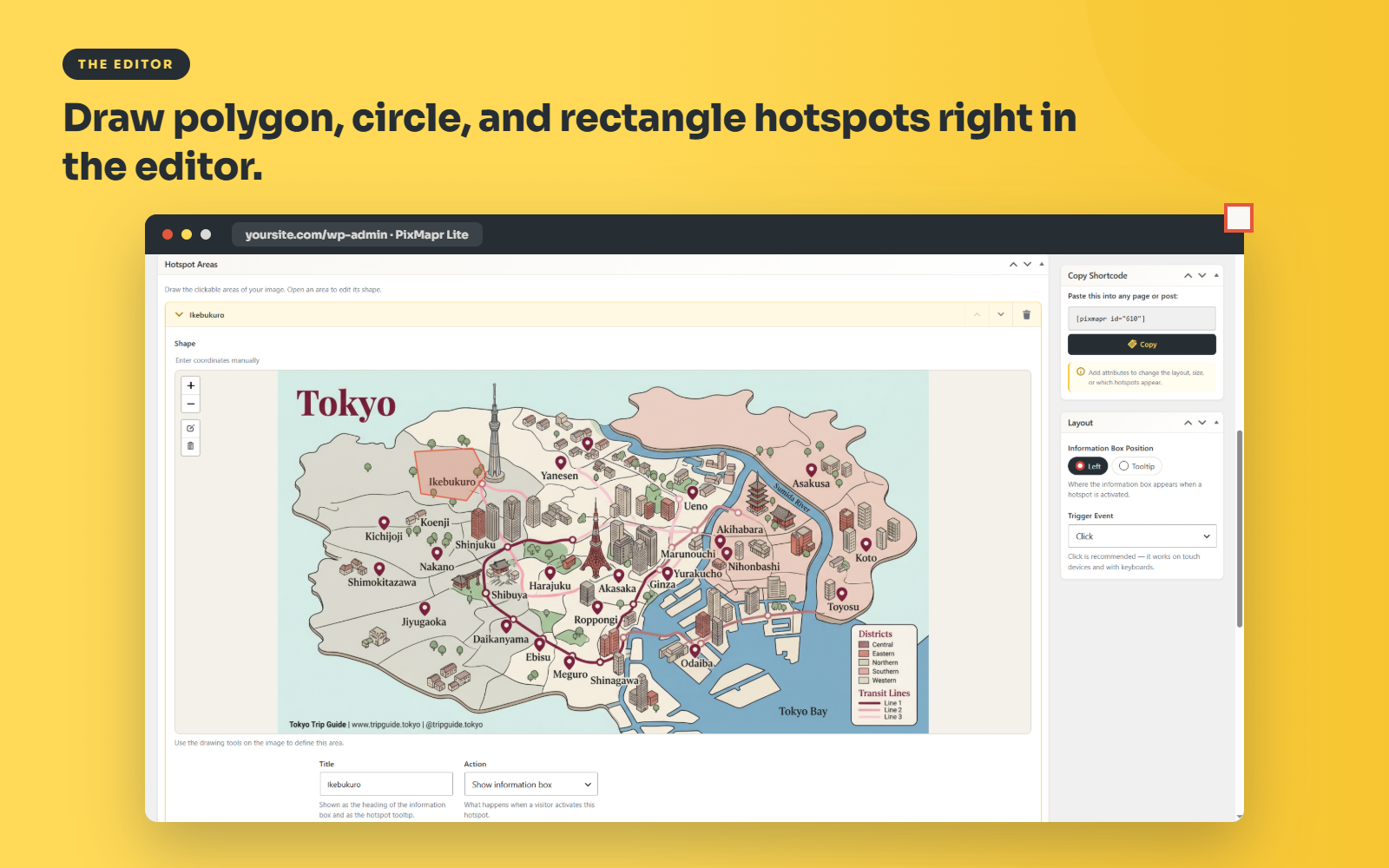Click the yellow browser window dot

[x=187, y=234]
